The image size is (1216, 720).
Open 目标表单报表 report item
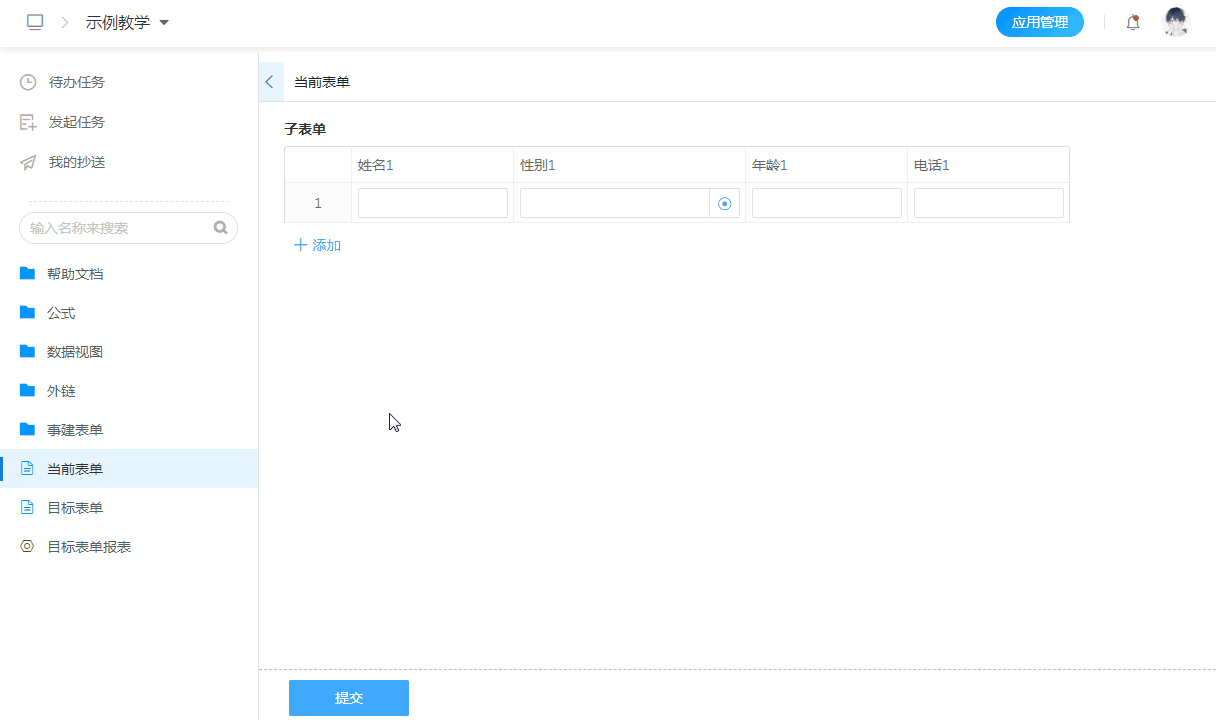[x=89, y=547]
